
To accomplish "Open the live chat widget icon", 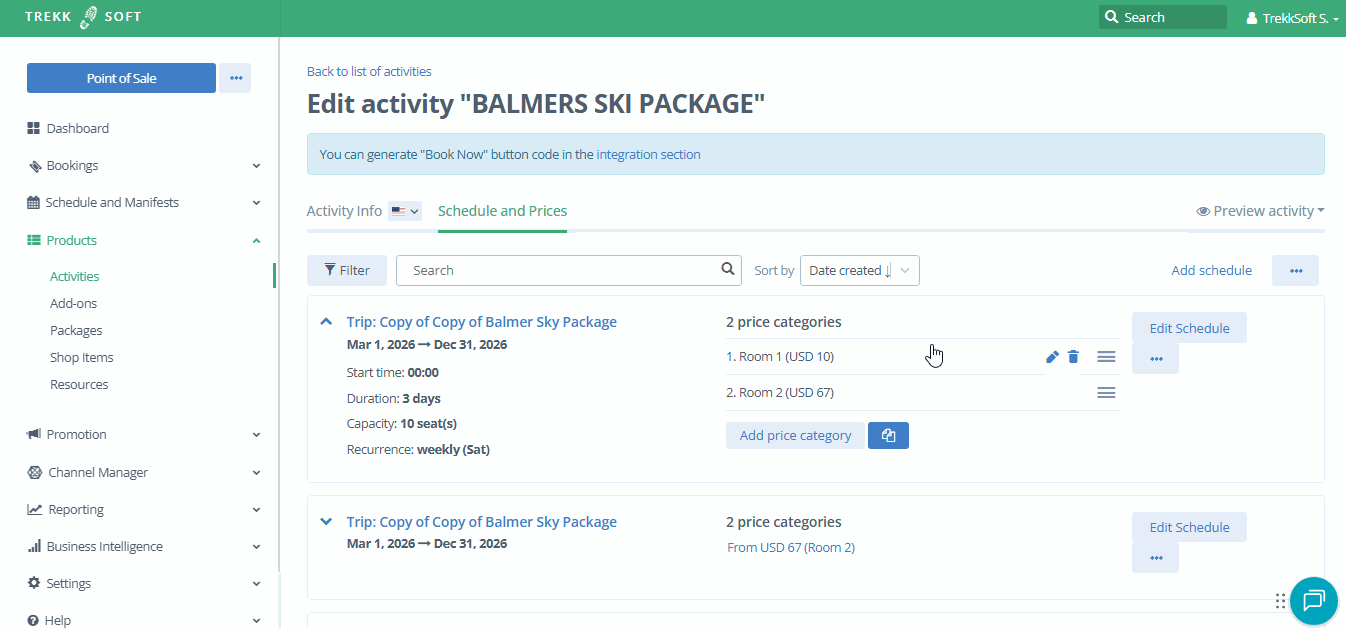I will pos(1313,600).
